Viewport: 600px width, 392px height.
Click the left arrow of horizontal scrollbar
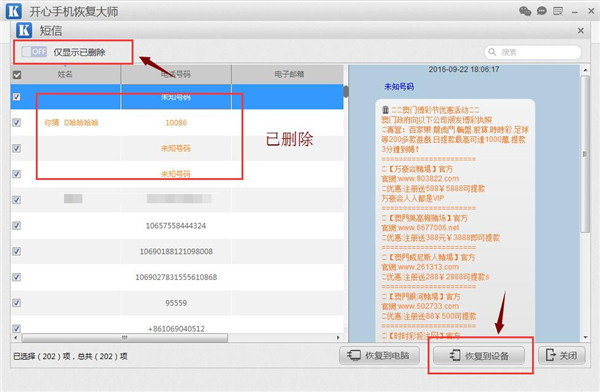pos(15,338)
